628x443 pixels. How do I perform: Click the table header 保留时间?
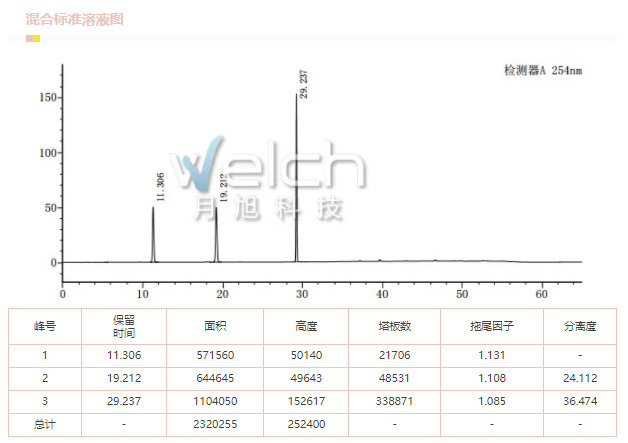pyautogui.click(x=124, y=326)
